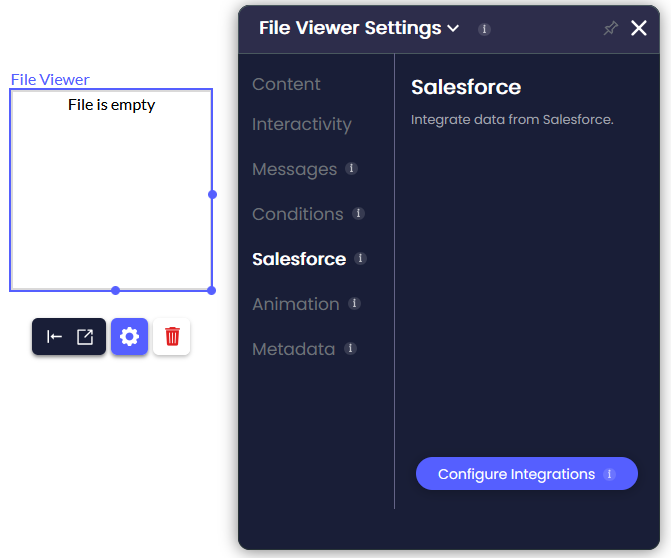This screenshot has height=558, width=671.
Task: Click the bottom-right corner handle of File Viewer
Action: 211,291
